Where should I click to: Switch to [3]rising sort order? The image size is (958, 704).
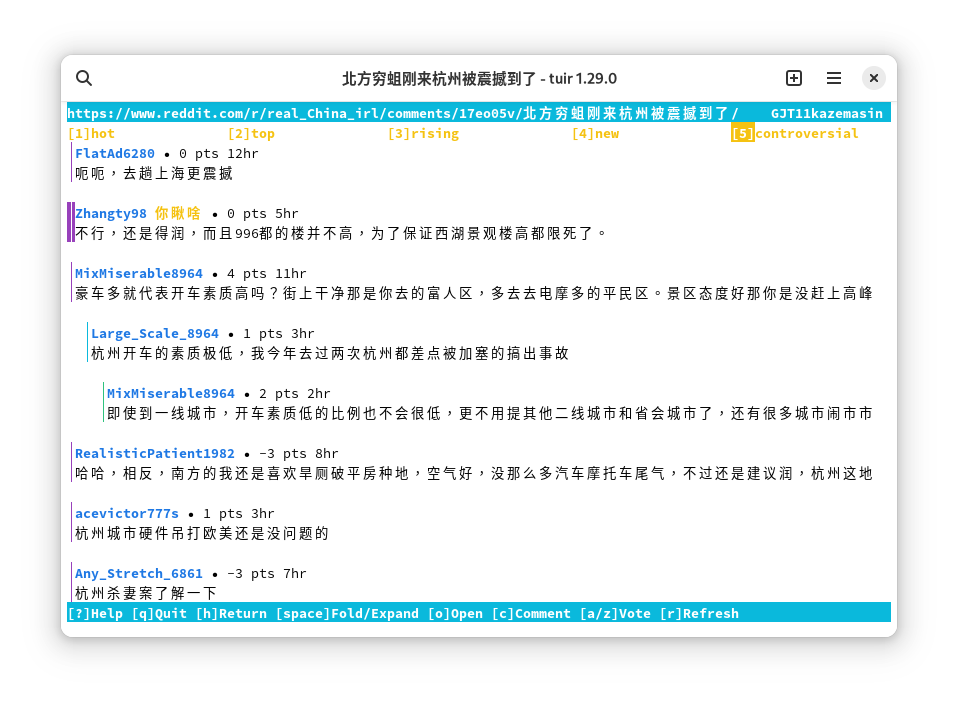423,133
